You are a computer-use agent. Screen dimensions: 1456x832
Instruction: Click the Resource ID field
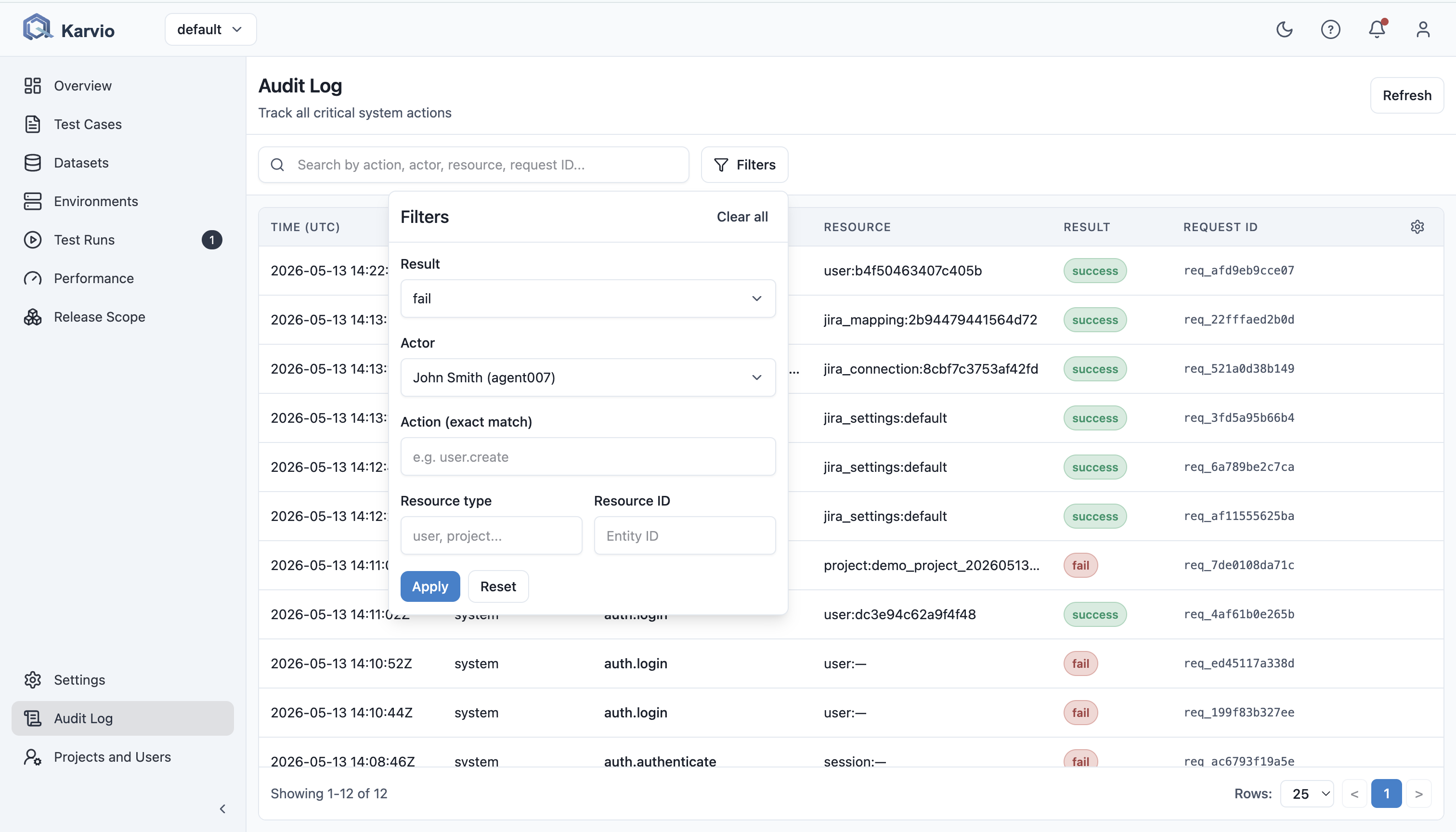click(x=685, y=535)
